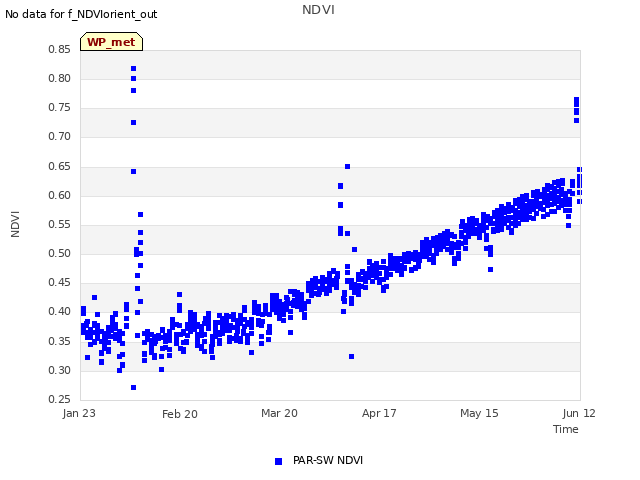The image size is (640, 480).
Task: Click the 0.35 y-axis tick label
Action: (59, 341)
